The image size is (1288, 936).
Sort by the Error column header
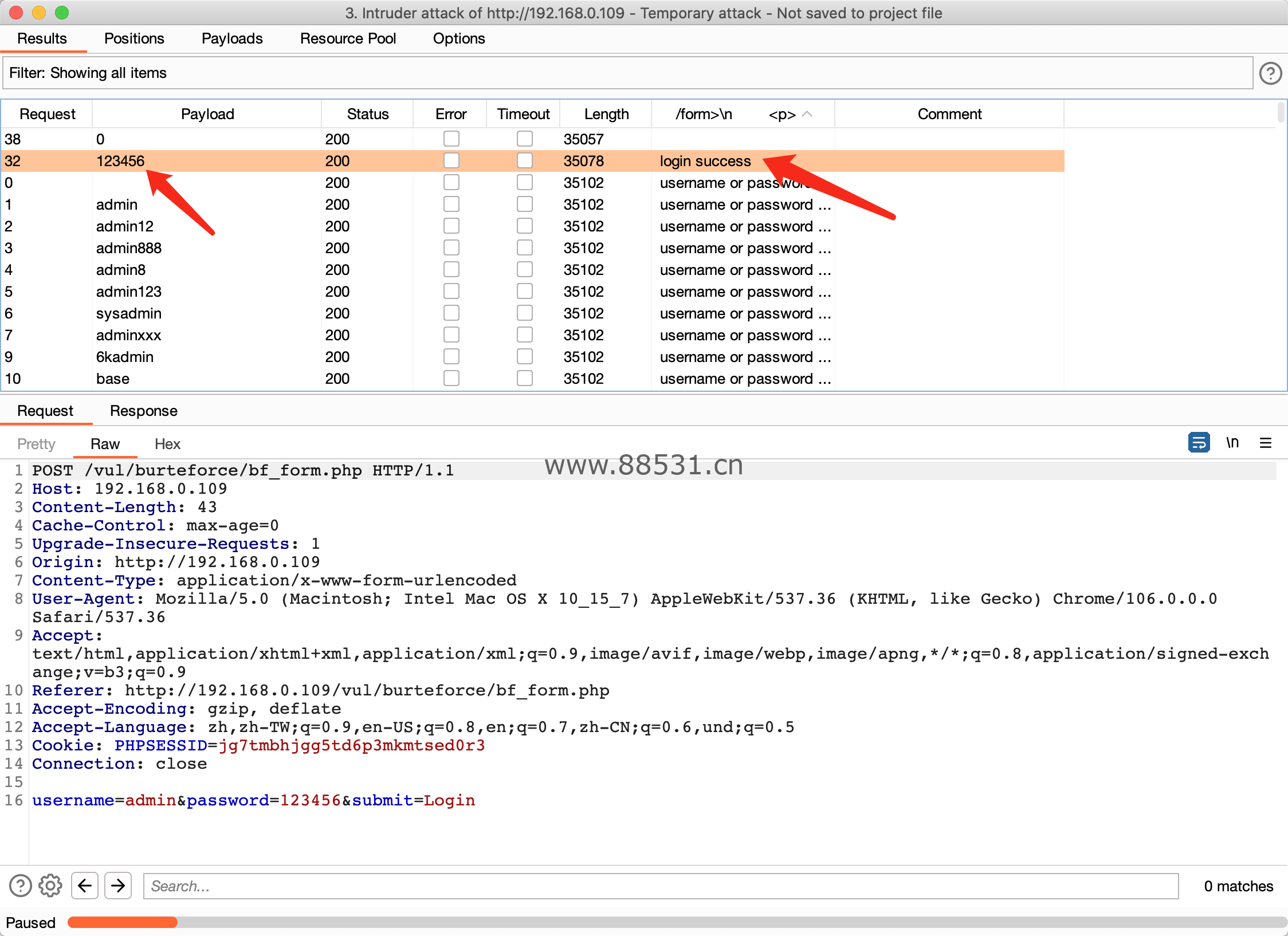(x=450, y=114)
